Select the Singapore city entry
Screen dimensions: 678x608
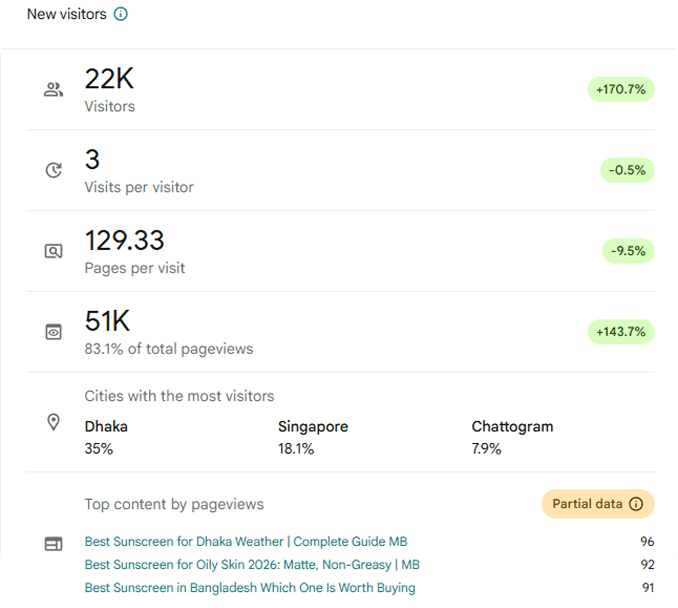[x=313, y=437]
